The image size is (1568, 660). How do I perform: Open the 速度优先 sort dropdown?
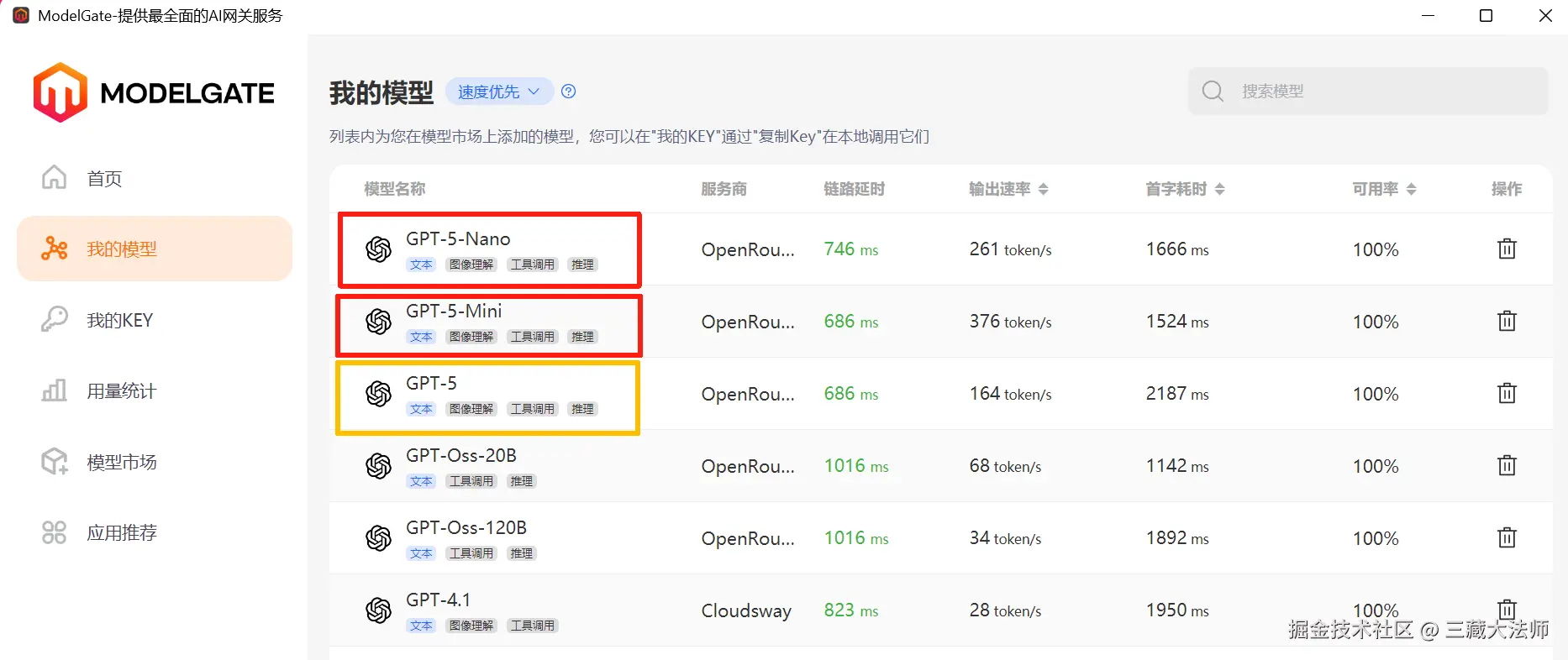[499, 92]
